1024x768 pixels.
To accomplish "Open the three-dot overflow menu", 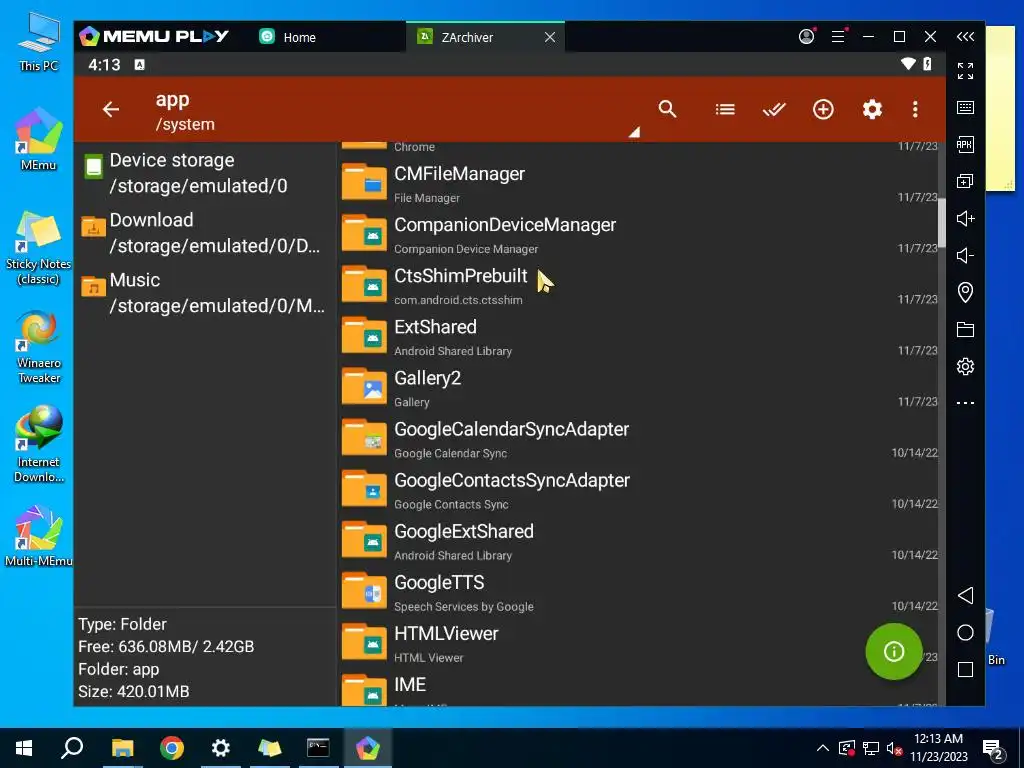I will 915,109.
